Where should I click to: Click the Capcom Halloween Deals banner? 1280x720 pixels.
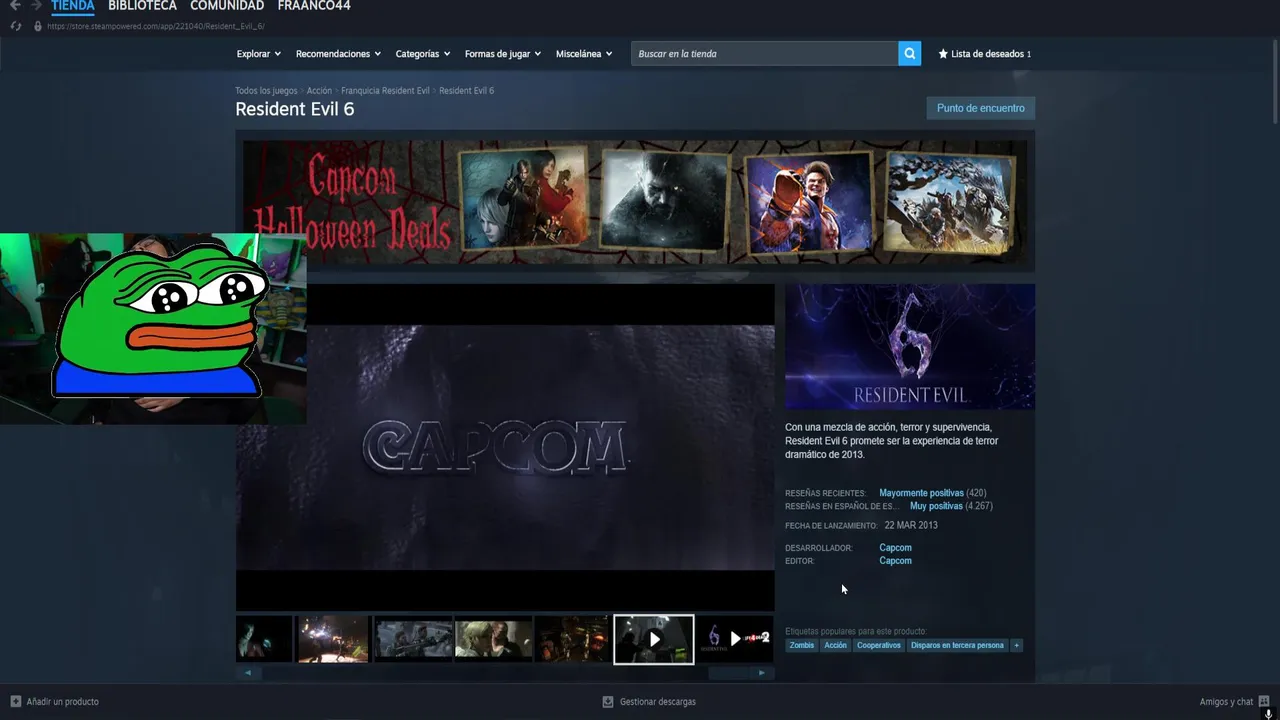[x=635, y=203]
